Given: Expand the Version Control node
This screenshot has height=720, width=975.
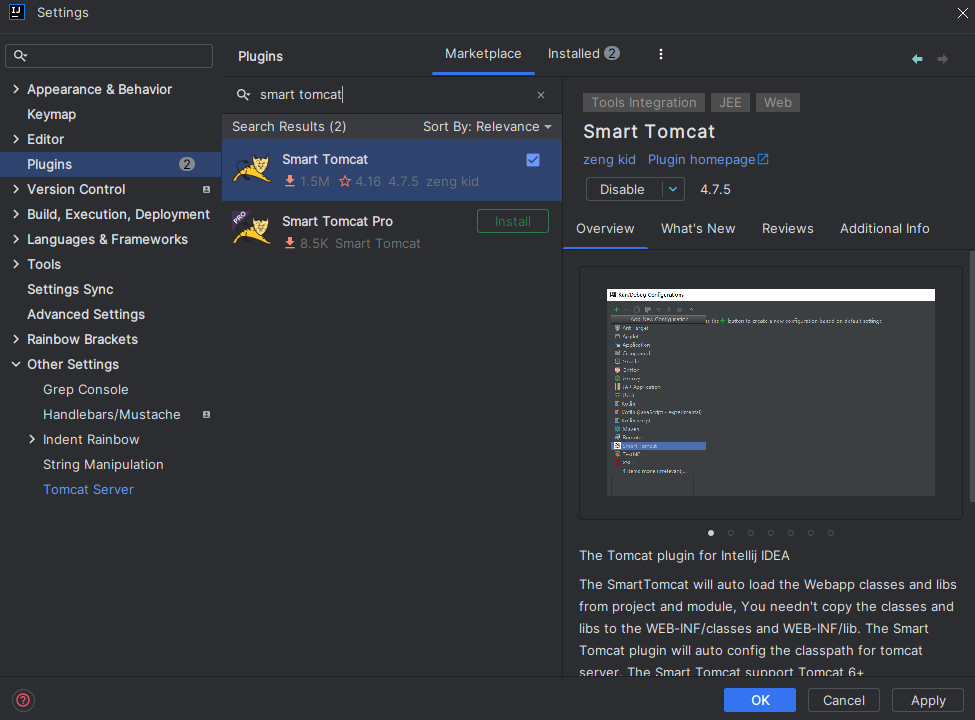Looking at the screenshot, I should pos(16,189).
